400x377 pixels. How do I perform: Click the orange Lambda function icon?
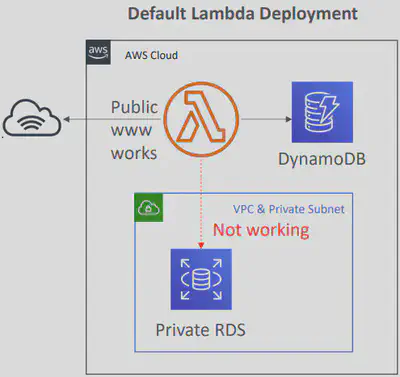coord(201,119)
